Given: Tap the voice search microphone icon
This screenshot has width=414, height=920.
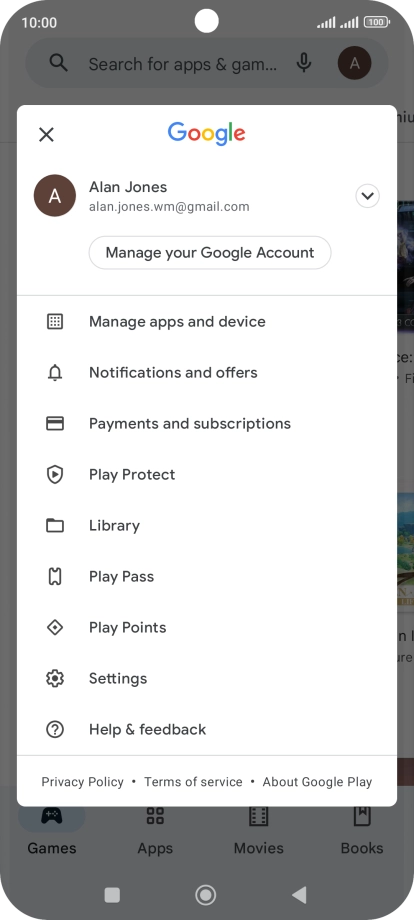Looking at the screenshot, I should [304, 63].
